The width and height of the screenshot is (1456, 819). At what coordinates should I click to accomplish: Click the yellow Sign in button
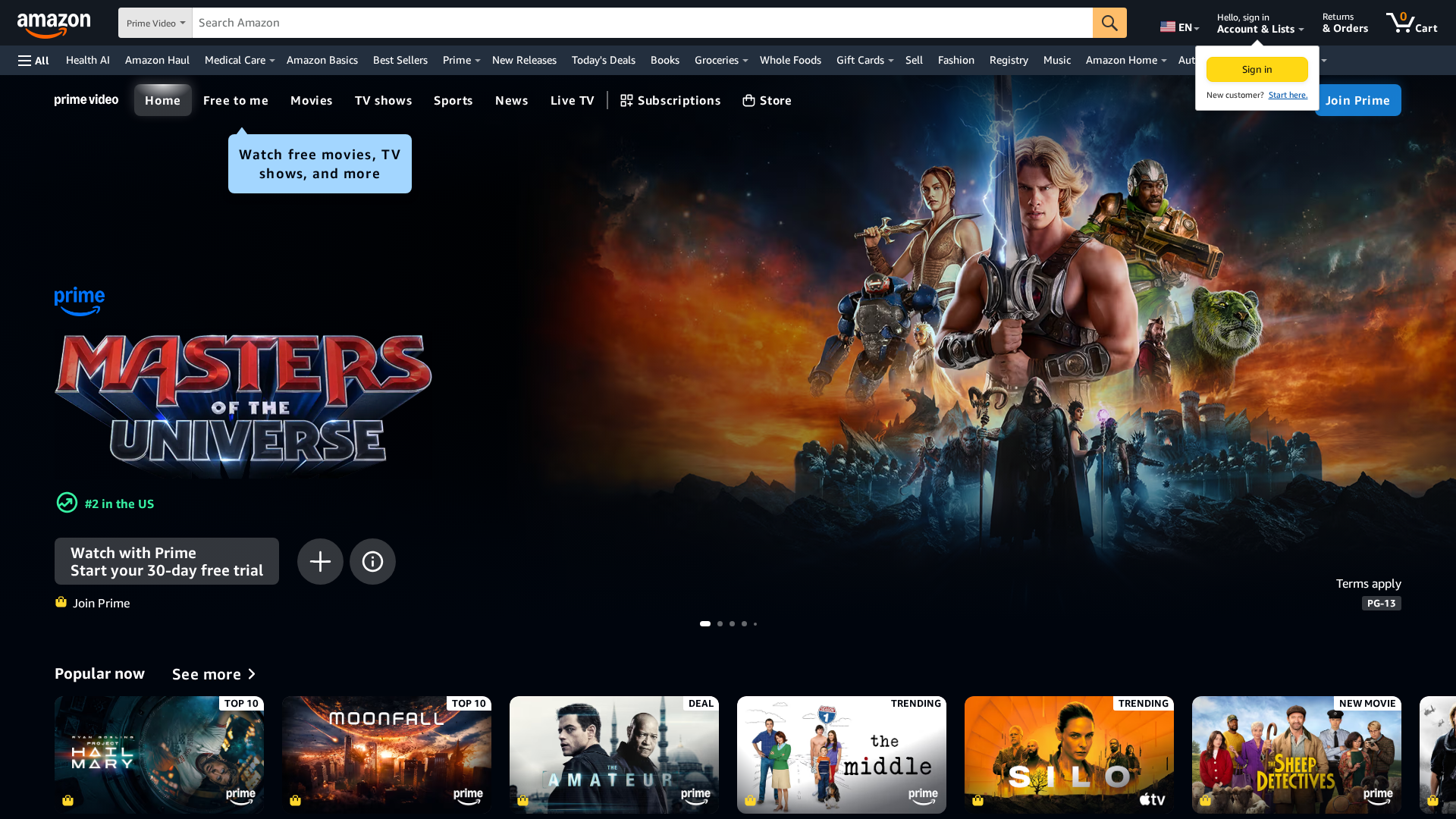(x=1257, y=69)
